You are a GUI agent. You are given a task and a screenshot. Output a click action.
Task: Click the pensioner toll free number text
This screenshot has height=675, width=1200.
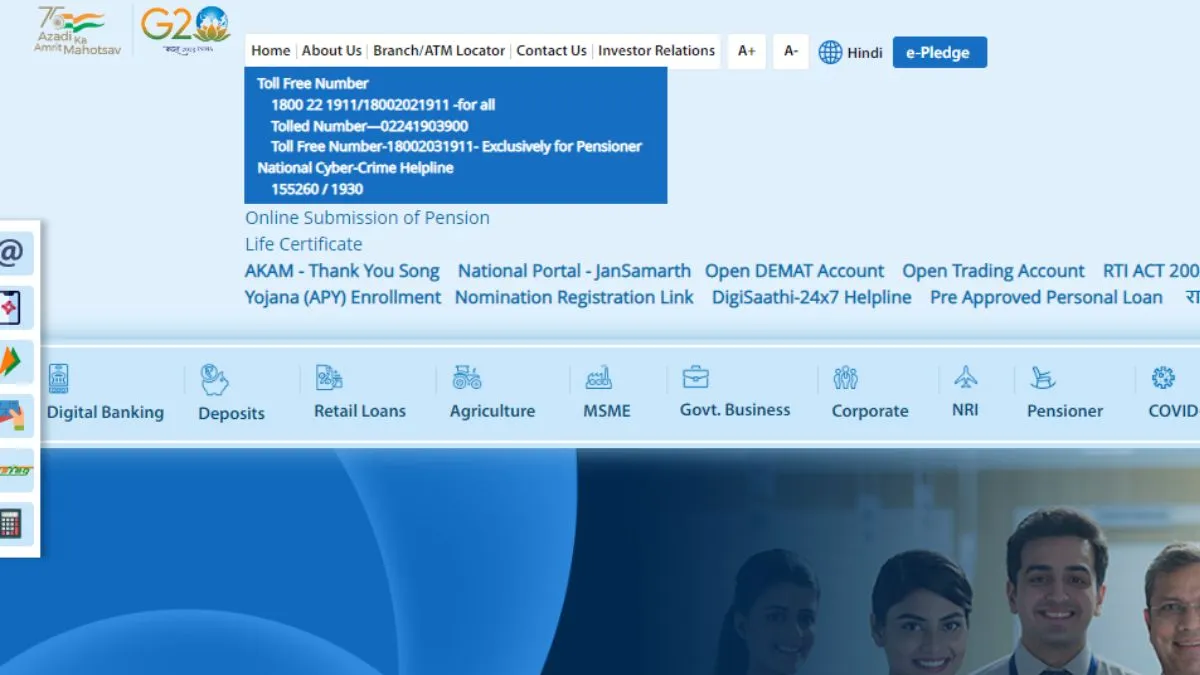[x=456, y=147]
